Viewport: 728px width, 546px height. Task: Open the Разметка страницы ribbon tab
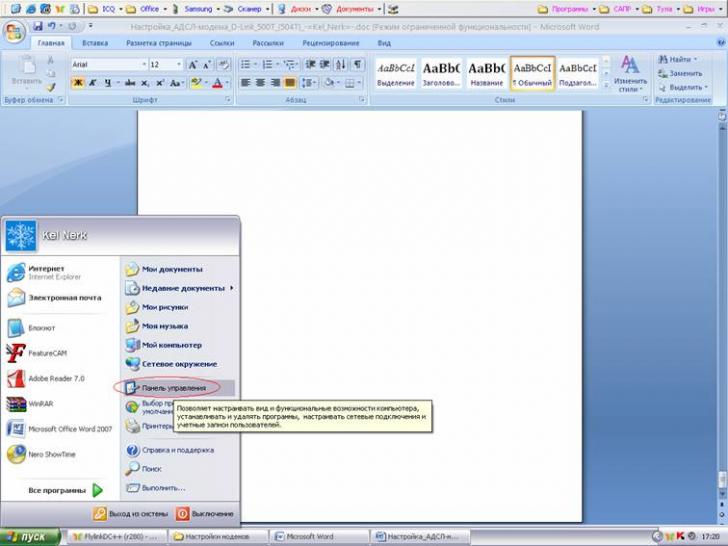(x=159, y=43)
